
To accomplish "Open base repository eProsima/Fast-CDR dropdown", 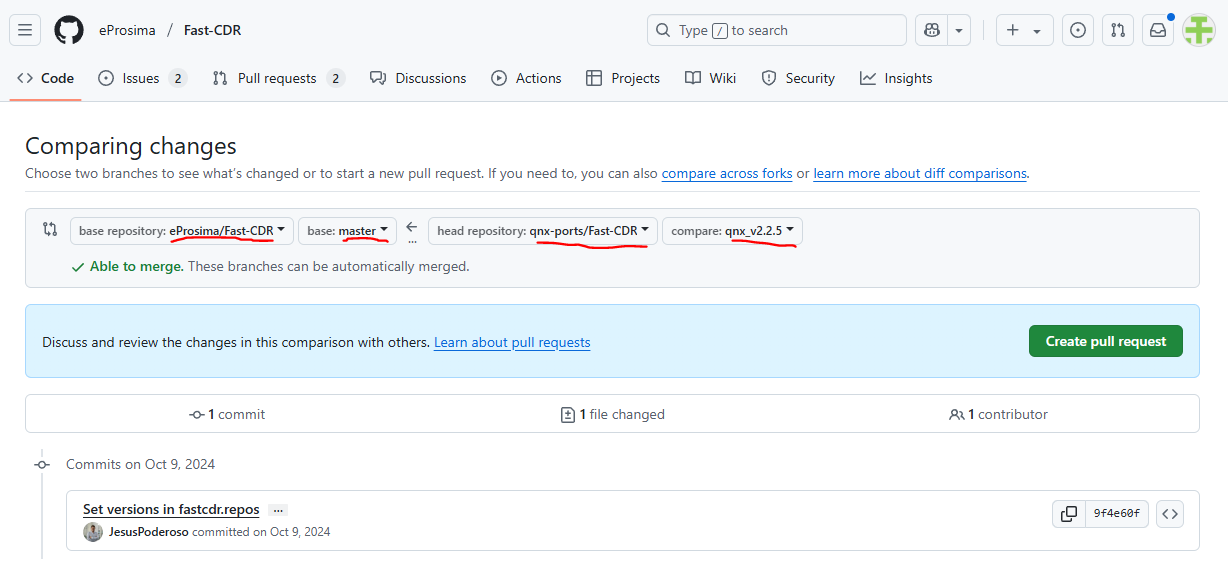I will (182, 231).
